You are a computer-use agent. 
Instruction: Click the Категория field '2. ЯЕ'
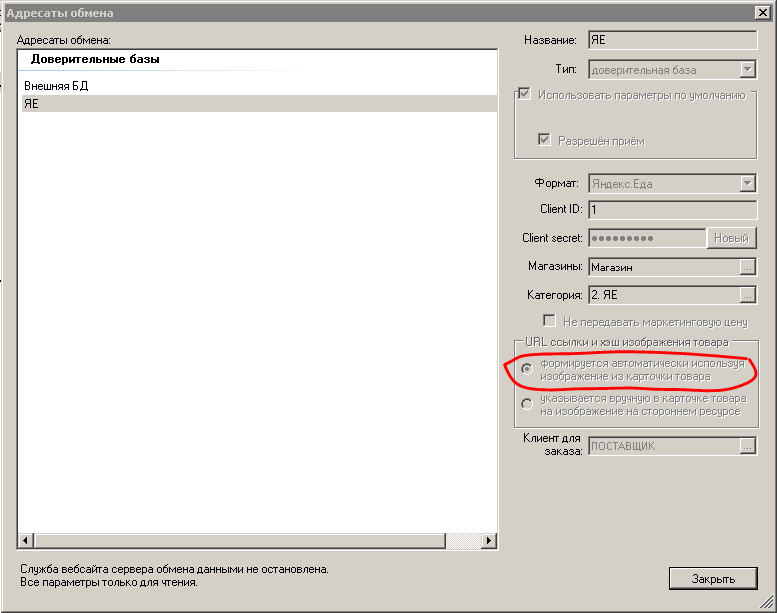[x=665, y=295]
